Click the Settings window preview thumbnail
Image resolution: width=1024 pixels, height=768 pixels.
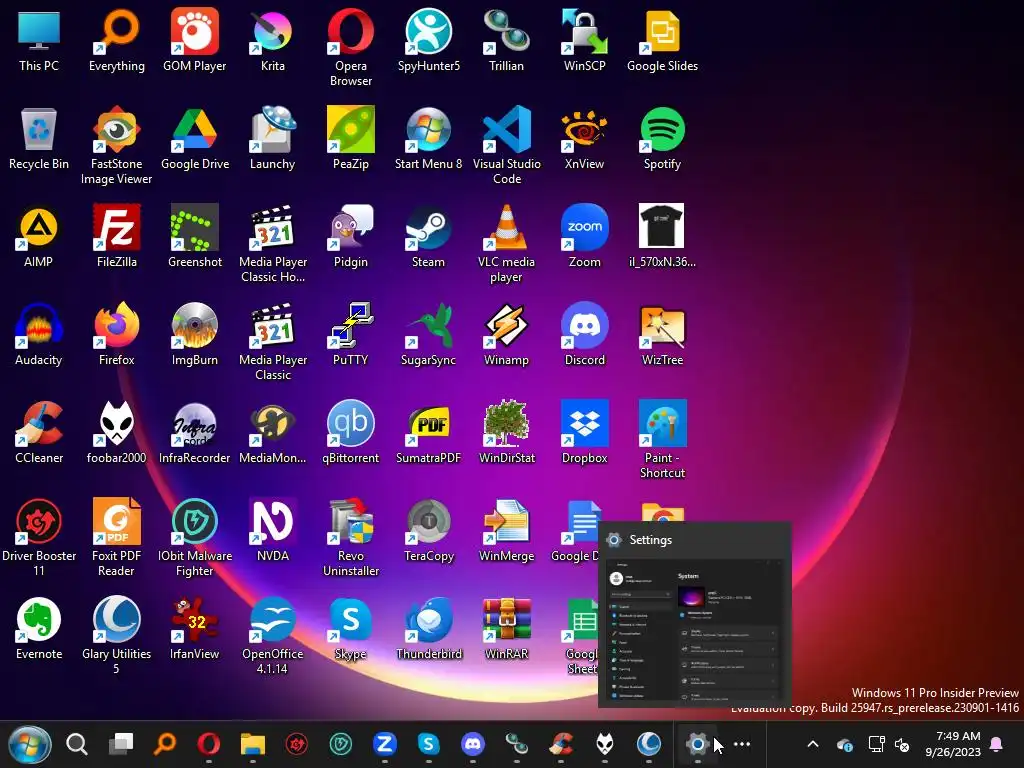[x=694, y=631]
